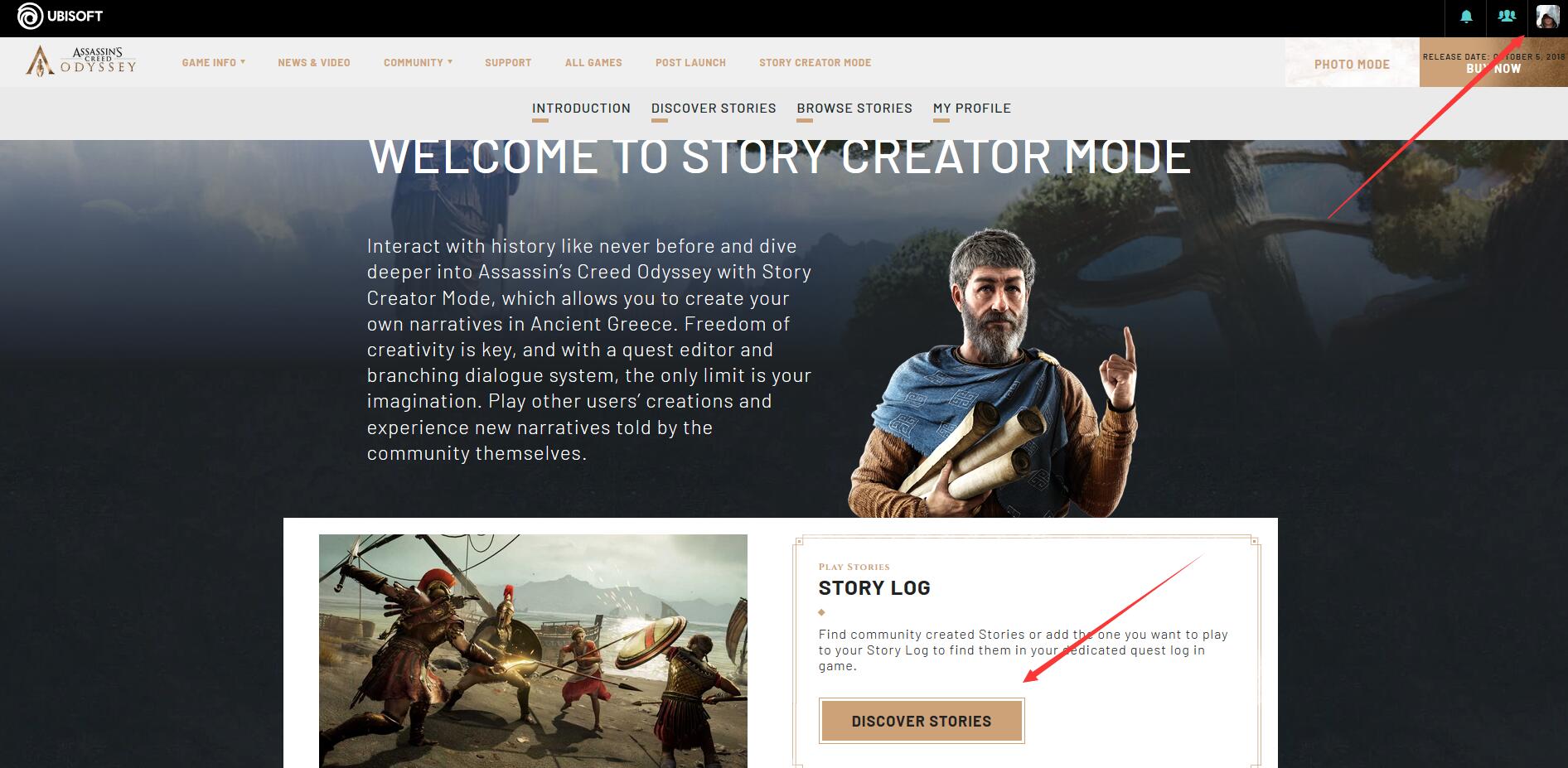This screenshot has height=768, width=1568.
Task: Open News & Video menu item
Action: 314,62
